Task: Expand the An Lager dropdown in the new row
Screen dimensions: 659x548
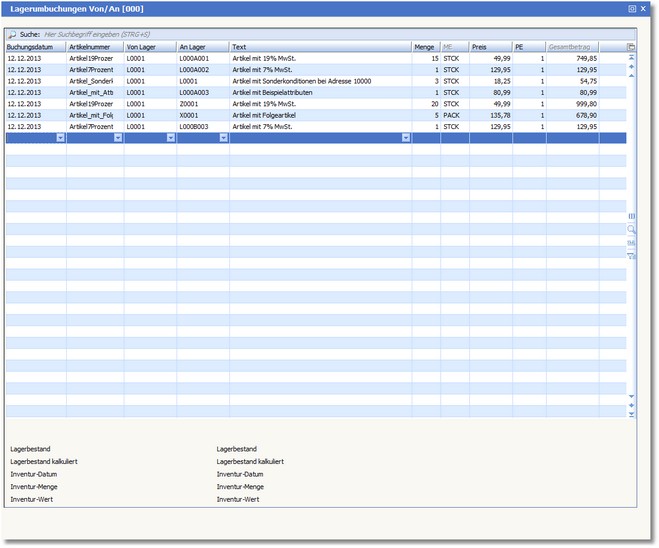Action: point(223,138)
